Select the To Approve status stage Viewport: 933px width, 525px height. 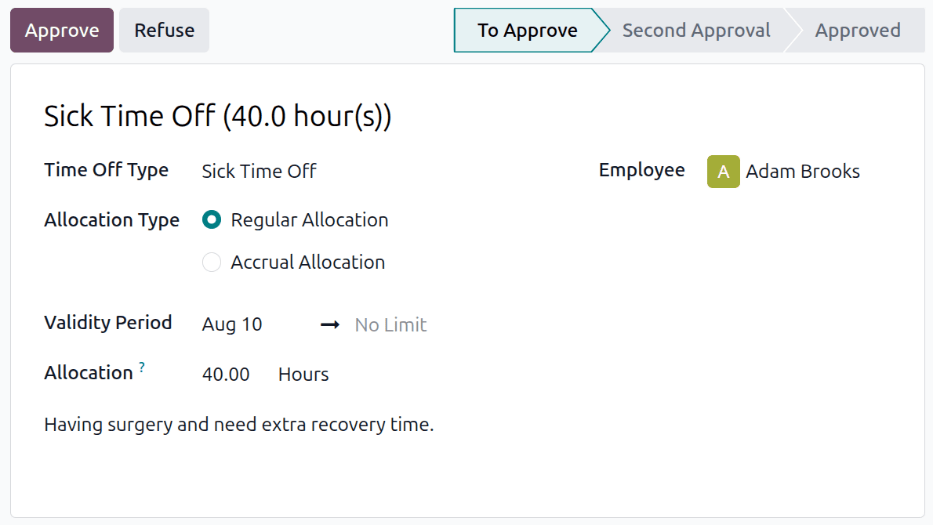(x=527, y=30)
